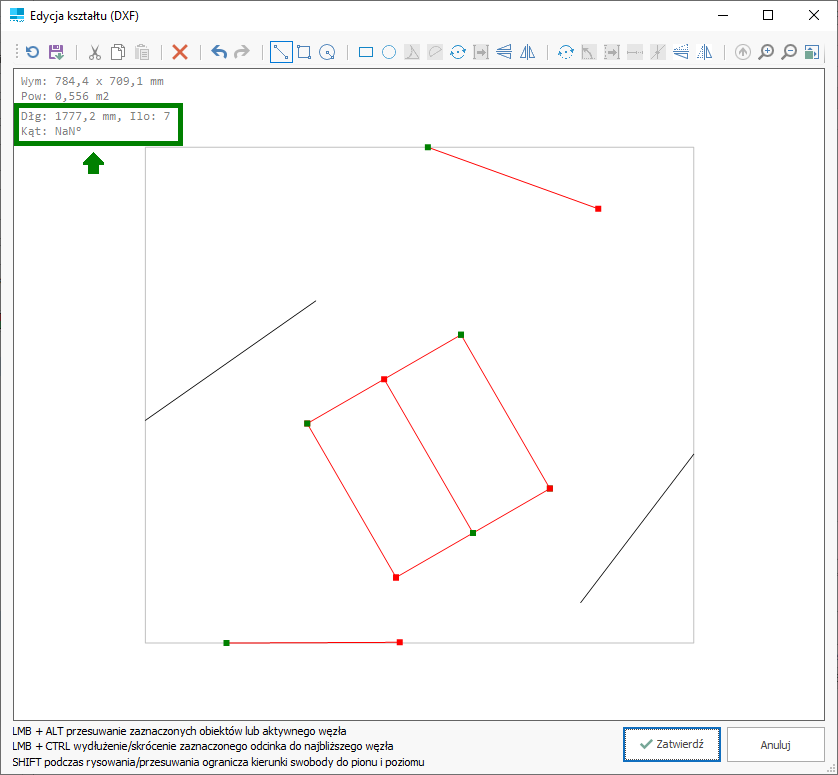Zoom in with the magnifier plus
The image size is (838, 775).
[766, 52]
